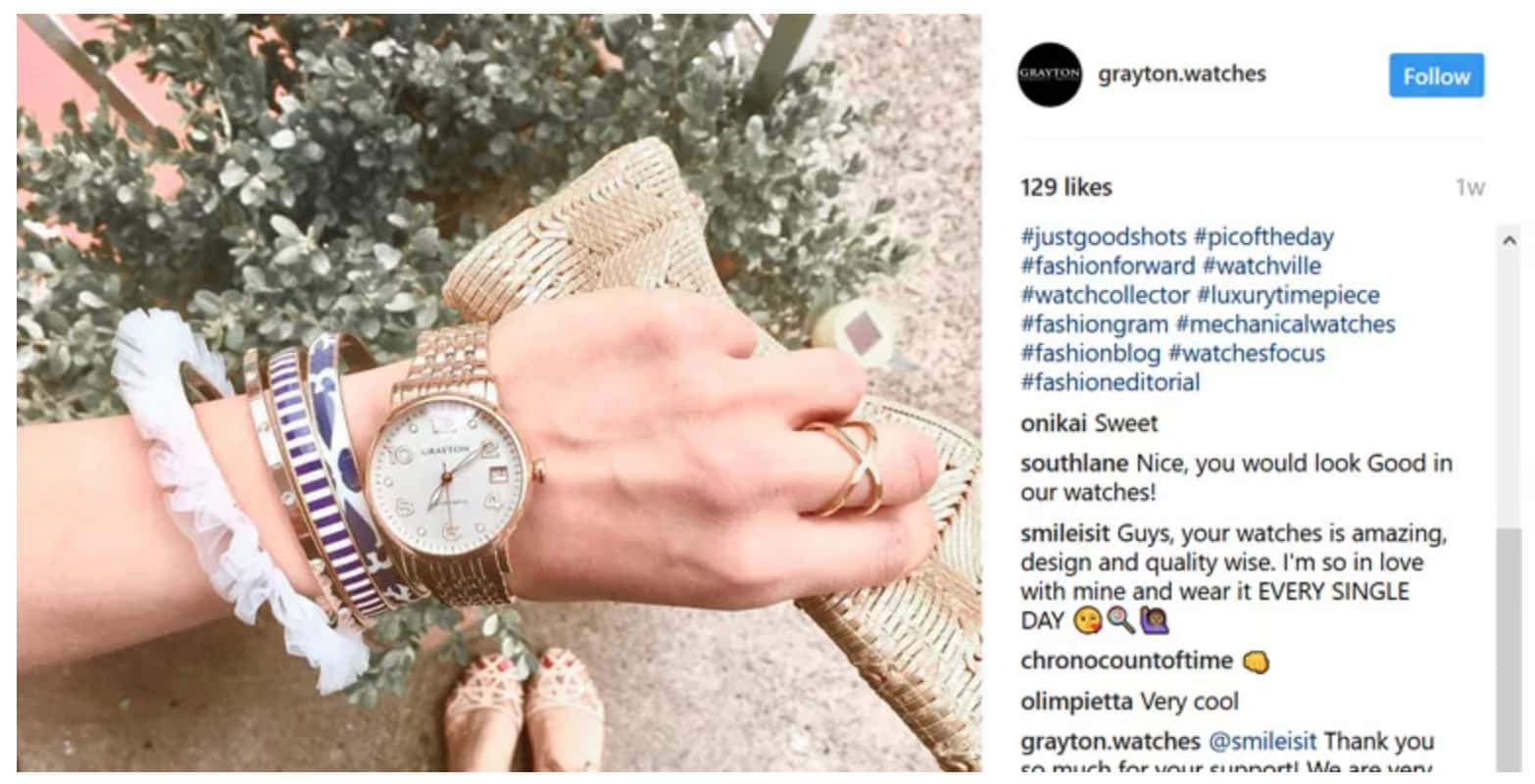
Task: Open the grayton.watches username at the top
Action: coord(1182,73)
